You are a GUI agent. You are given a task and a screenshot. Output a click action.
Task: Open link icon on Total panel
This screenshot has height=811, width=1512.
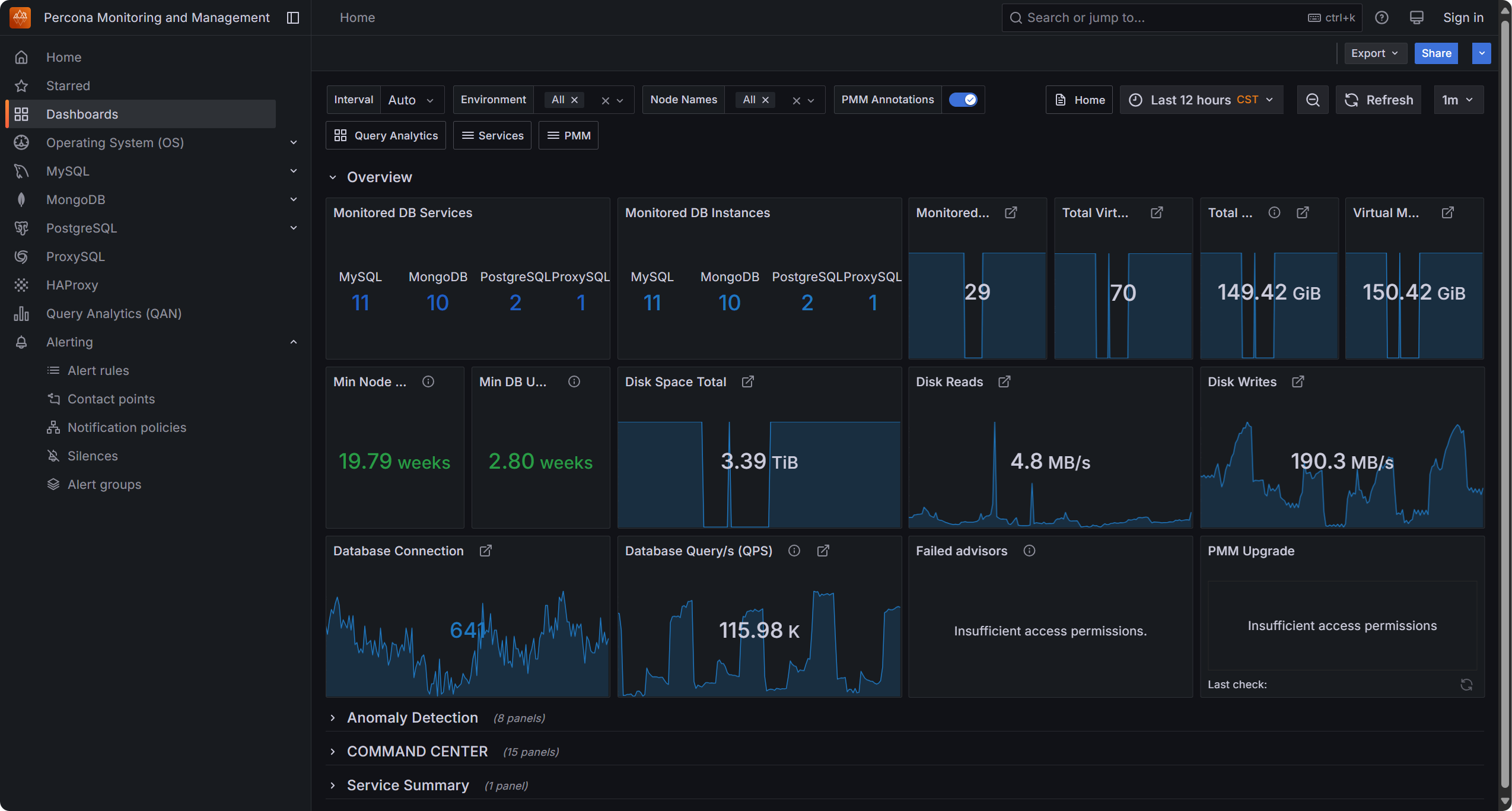[1303, 212]
